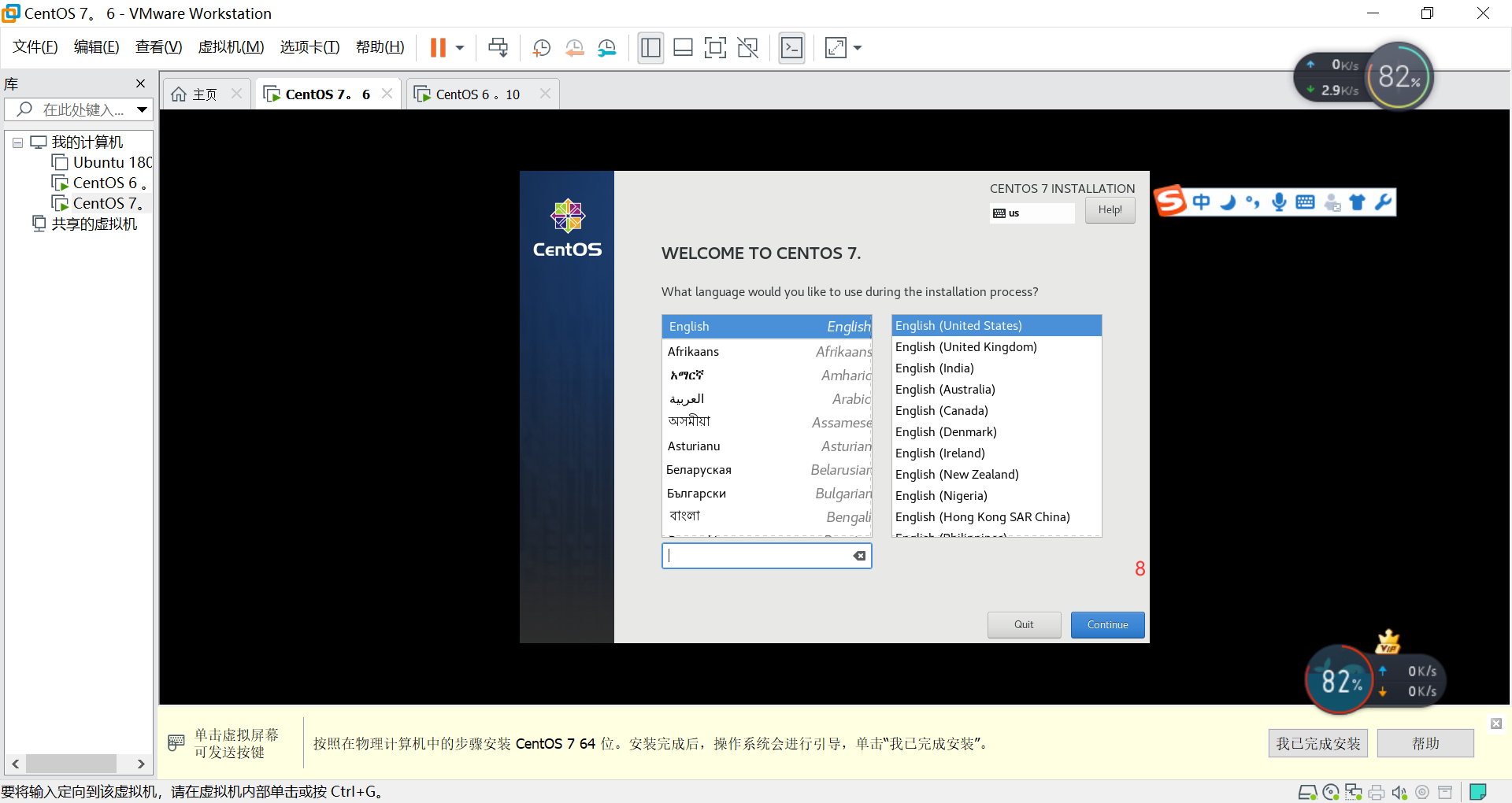This screenshot has width=1512, height=803.
Task: Select CentOS 7 VM in the library tree
Action: pyautogui.click(x=99, y=203)
